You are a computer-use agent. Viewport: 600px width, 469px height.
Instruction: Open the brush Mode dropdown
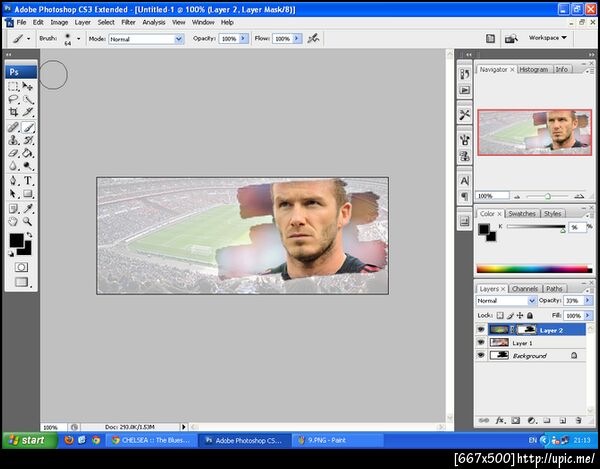146,39
